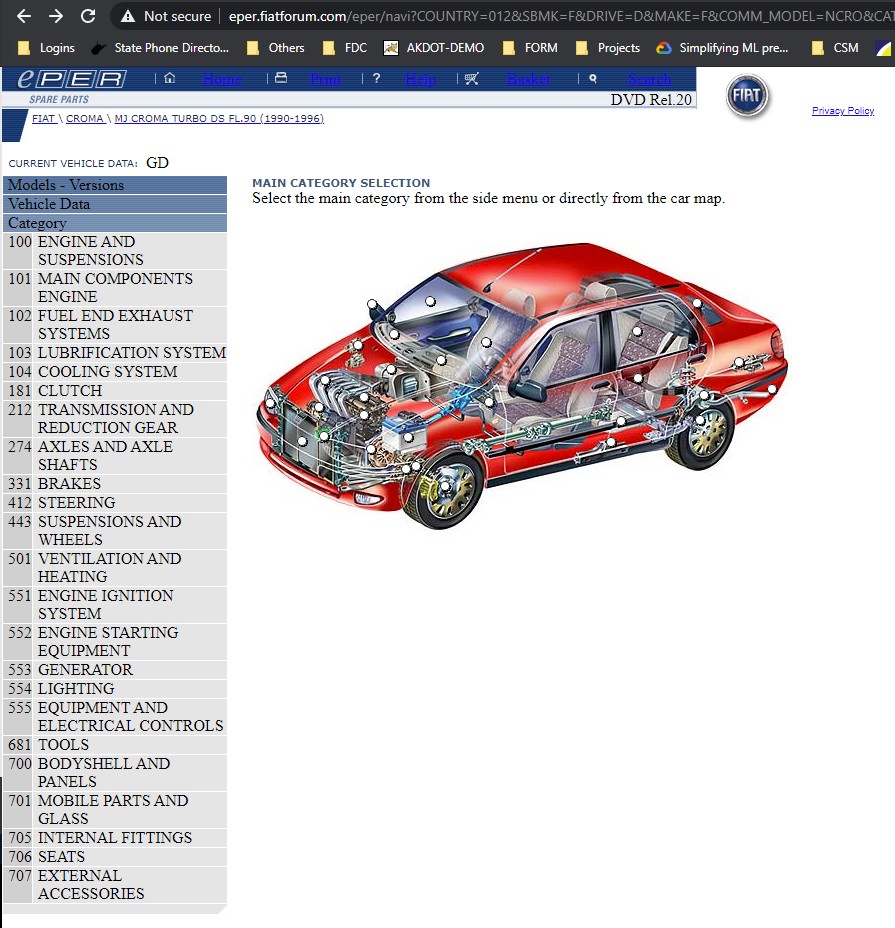
Task: Open the FORM bookmark folder
Action: (x=530, y=48)
